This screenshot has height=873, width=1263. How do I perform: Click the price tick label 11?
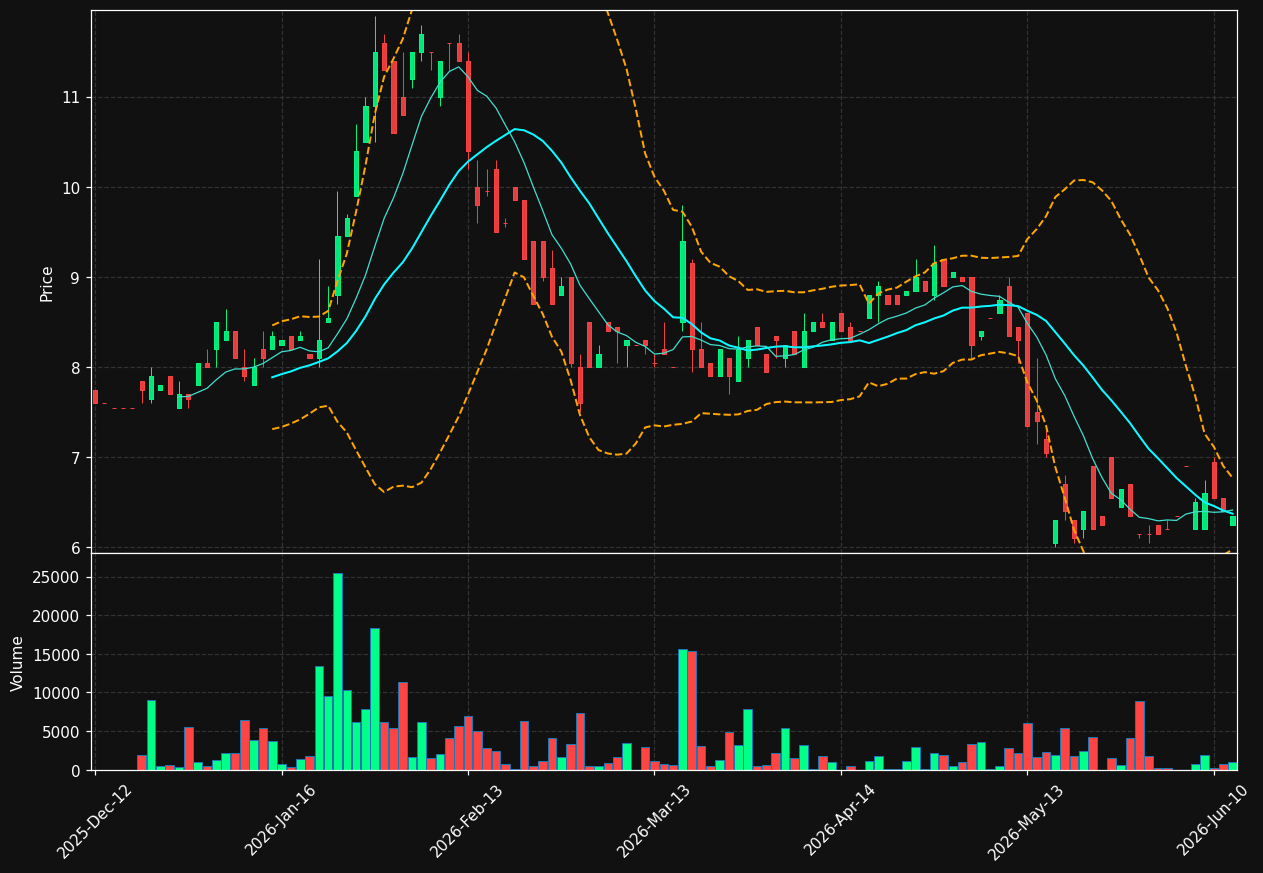pyautogui.click(x=72, y=98)
